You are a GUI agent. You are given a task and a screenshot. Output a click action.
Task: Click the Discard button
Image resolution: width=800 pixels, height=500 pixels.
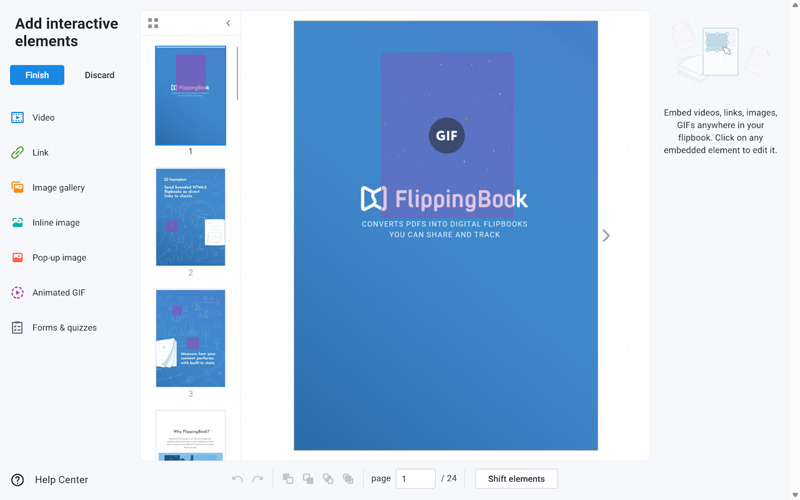99,75
